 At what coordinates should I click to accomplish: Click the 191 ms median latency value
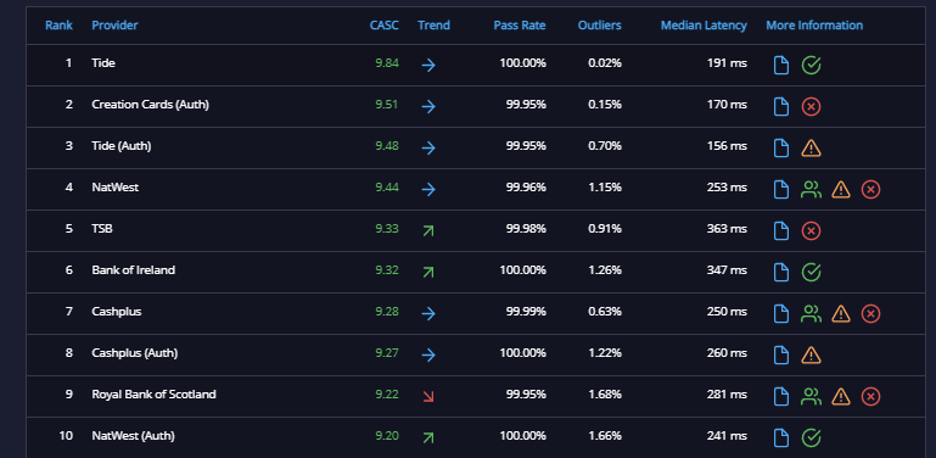(x=726, y=63)
